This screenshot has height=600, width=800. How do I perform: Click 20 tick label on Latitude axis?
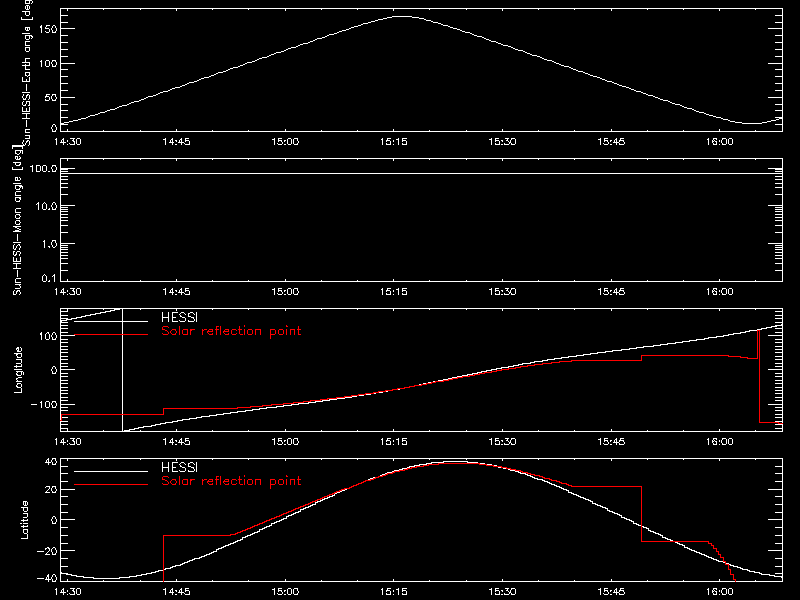click(51, 490)
